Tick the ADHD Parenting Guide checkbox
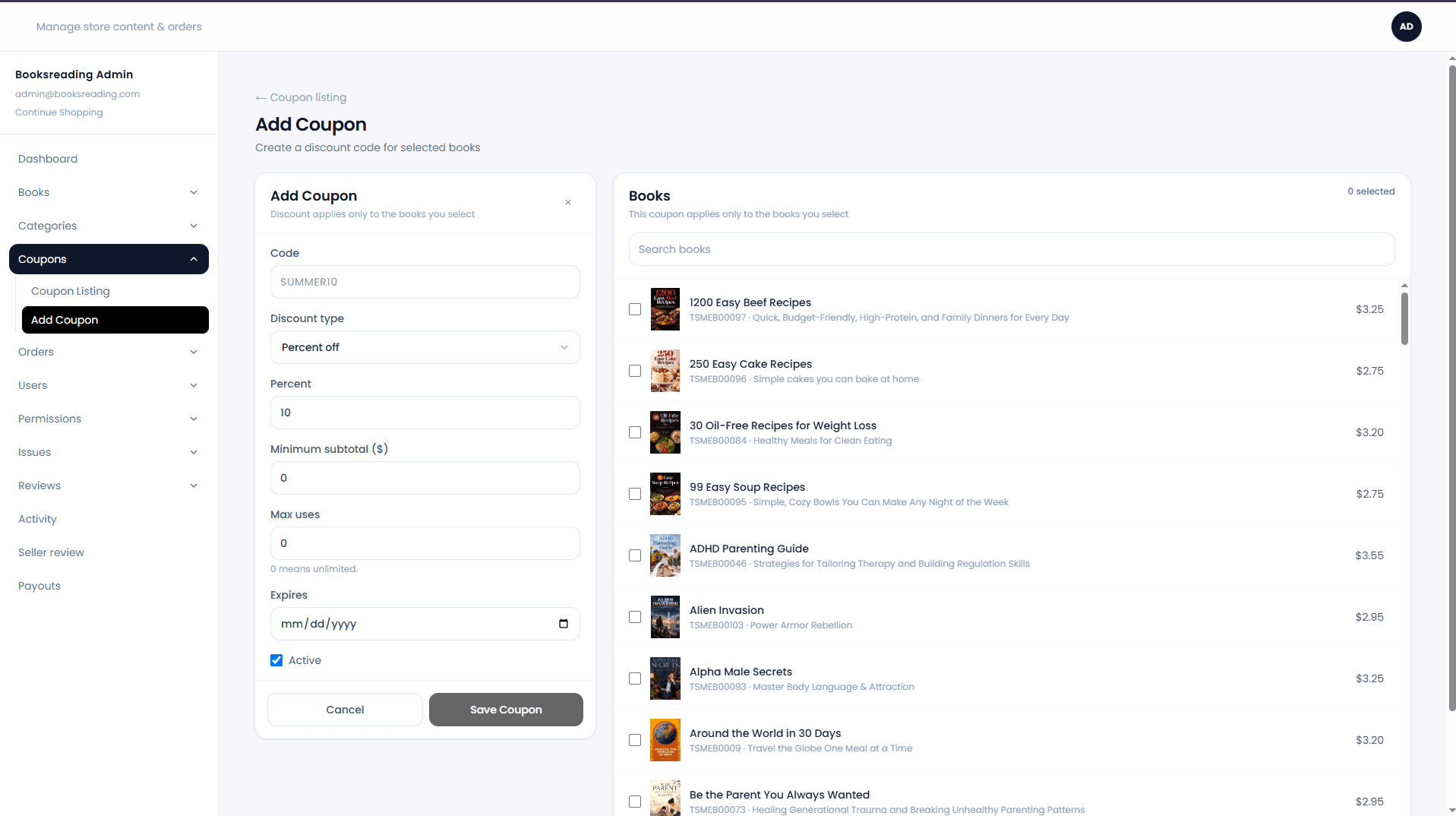The image size is (1456, 816). click(635, 555)
